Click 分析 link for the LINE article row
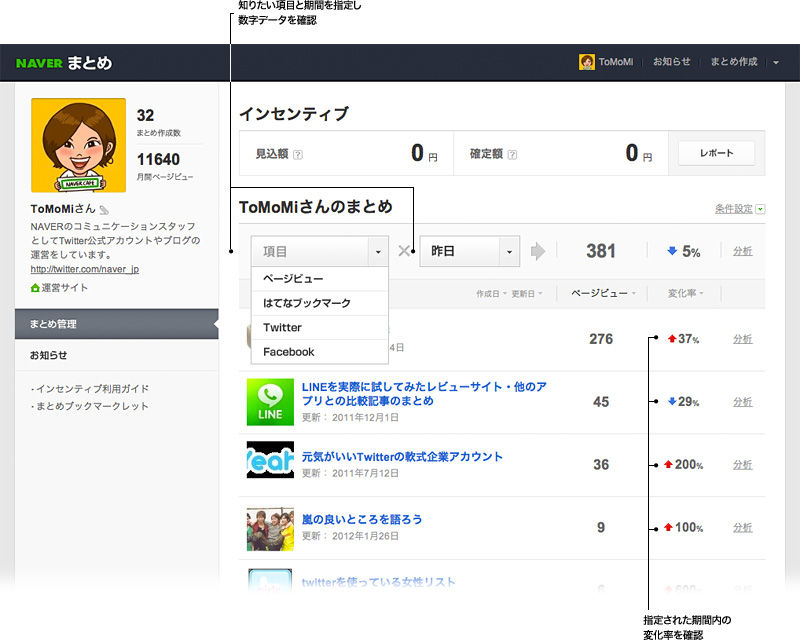 click(743, 402)
